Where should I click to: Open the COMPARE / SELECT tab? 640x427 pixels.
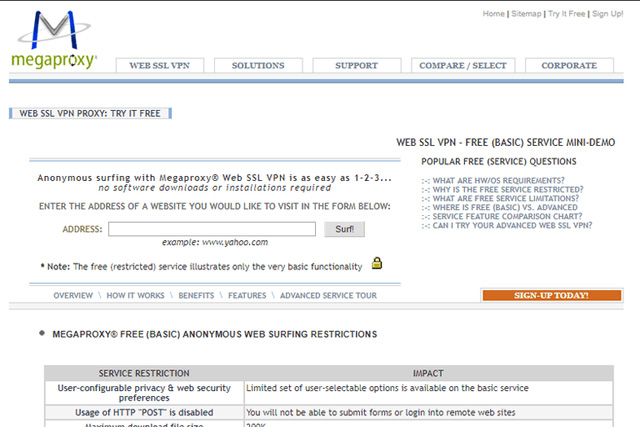click(463, 65)
